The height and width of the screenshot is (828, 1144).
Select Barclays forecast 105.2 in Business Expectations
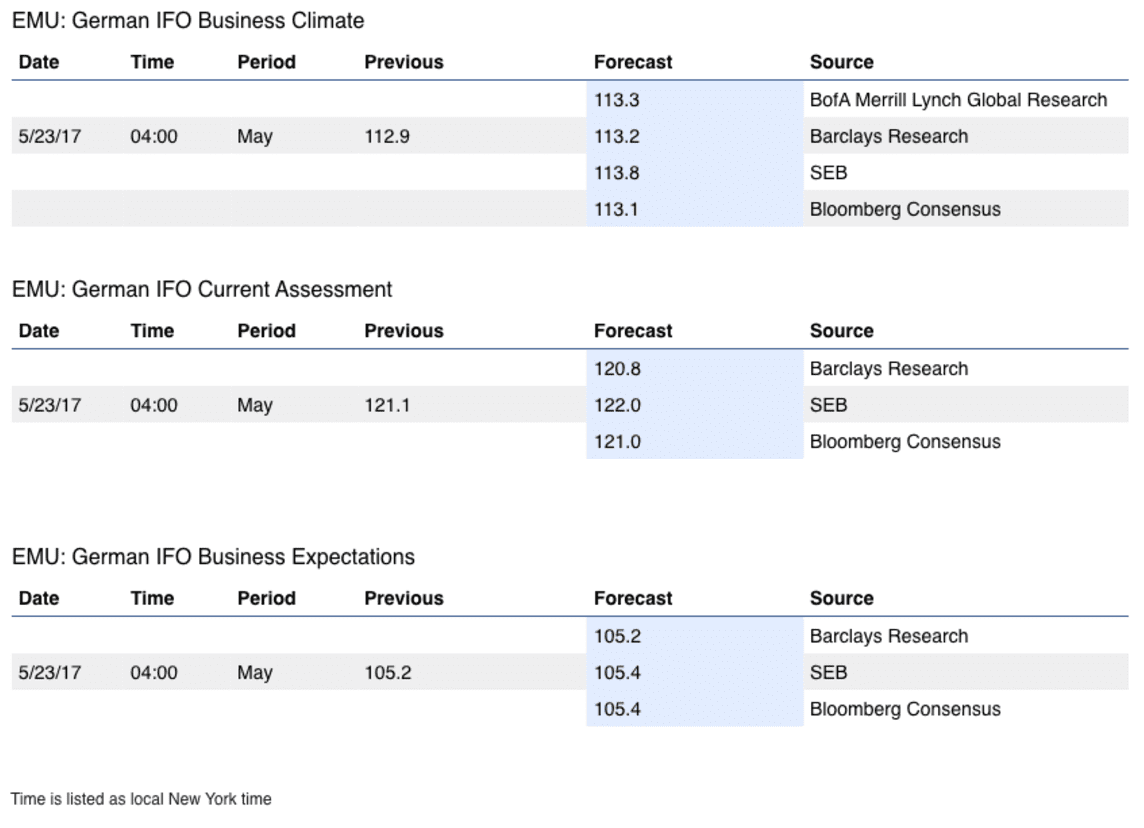[617, 636]
